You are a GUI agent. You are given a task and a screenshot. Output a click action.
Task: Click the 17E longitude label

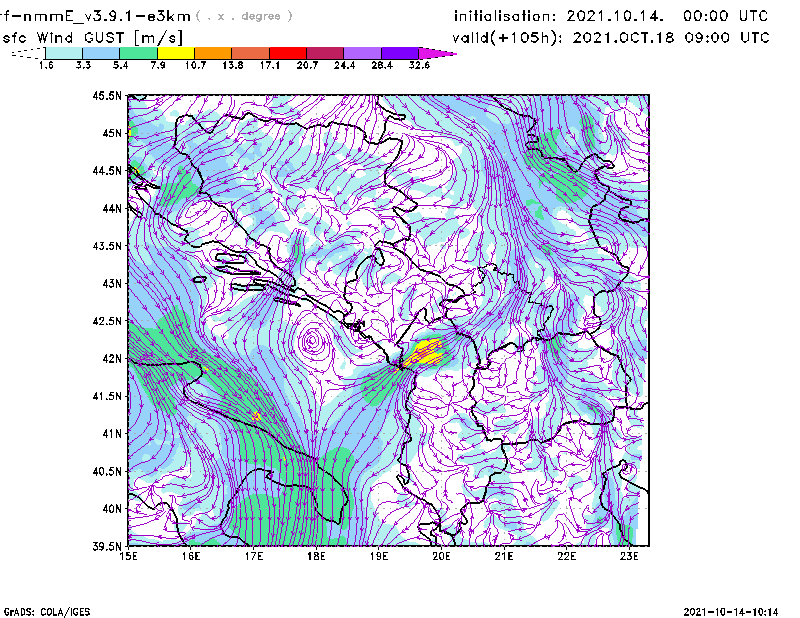(x=254, y=556)
